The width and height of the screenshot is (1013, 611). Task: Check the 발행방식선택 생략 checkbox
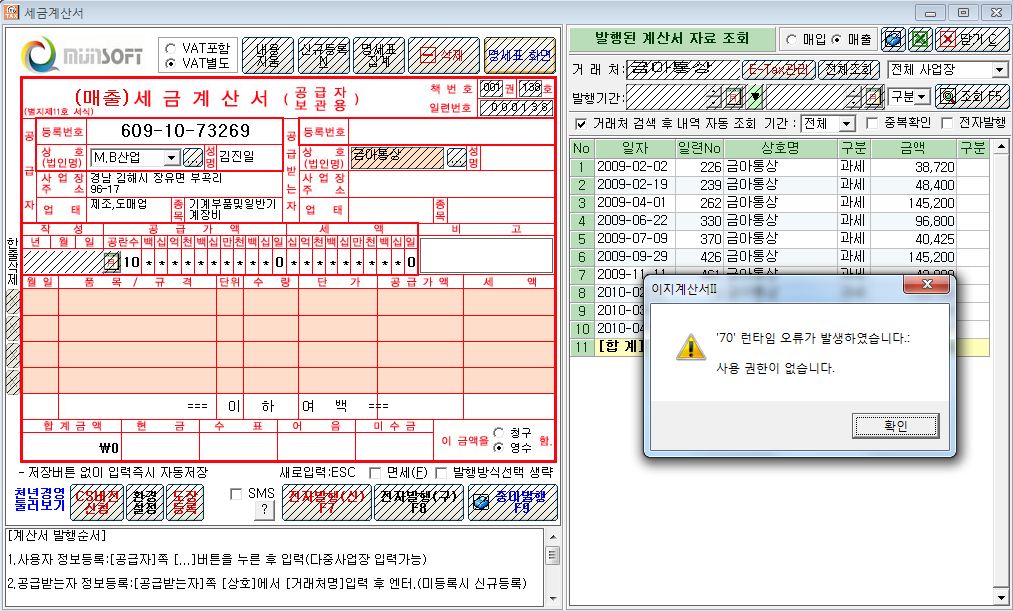tap(441, 473)
